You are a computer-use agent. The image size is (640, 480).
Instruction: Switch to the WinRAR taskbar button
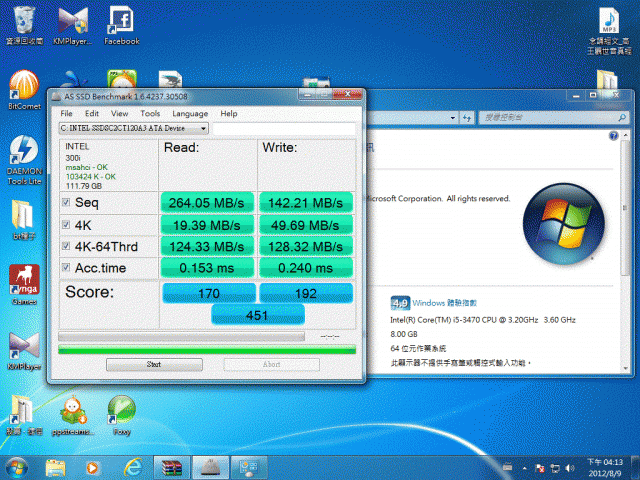coord(172,468)
